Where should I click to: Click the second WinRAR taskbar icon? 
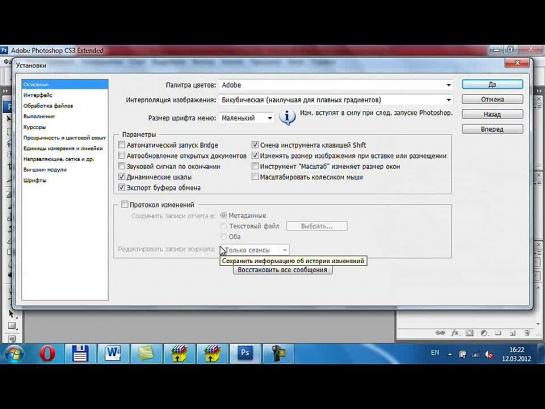coord(212,354)
